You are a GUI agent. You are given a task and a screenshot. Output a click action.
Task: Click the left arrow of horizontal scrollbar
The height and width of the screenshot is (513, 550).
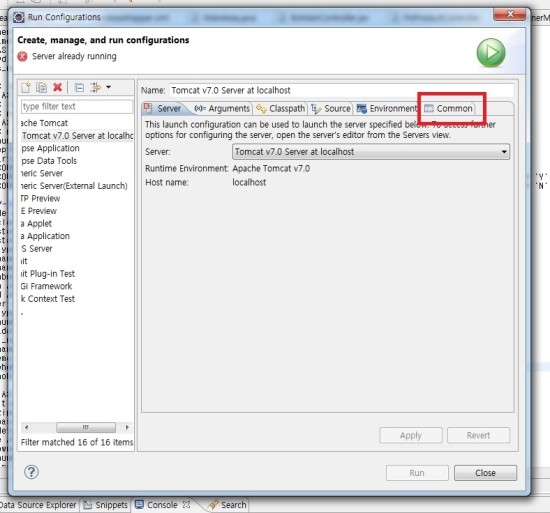tap(26, 427)
